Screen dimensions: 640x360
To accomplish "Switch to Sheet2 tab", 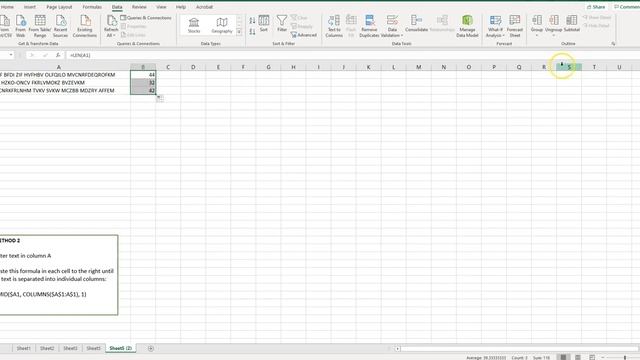I will [x=47, y=348].
